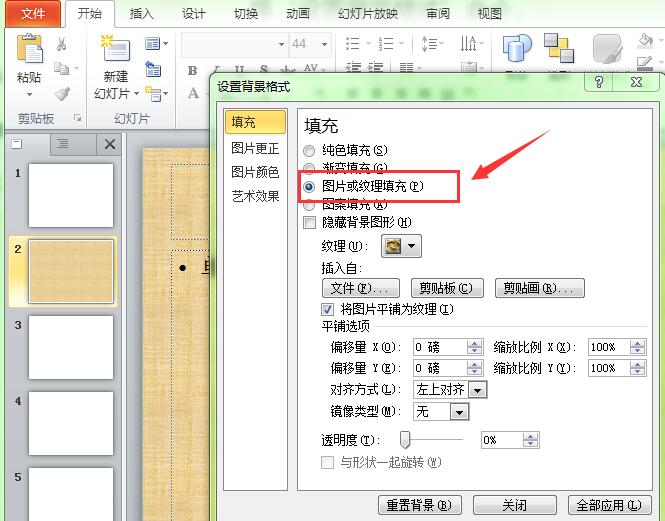665x521 pixels.
Task: Select the 纯色填充 radio button
Action: (309, 151)
